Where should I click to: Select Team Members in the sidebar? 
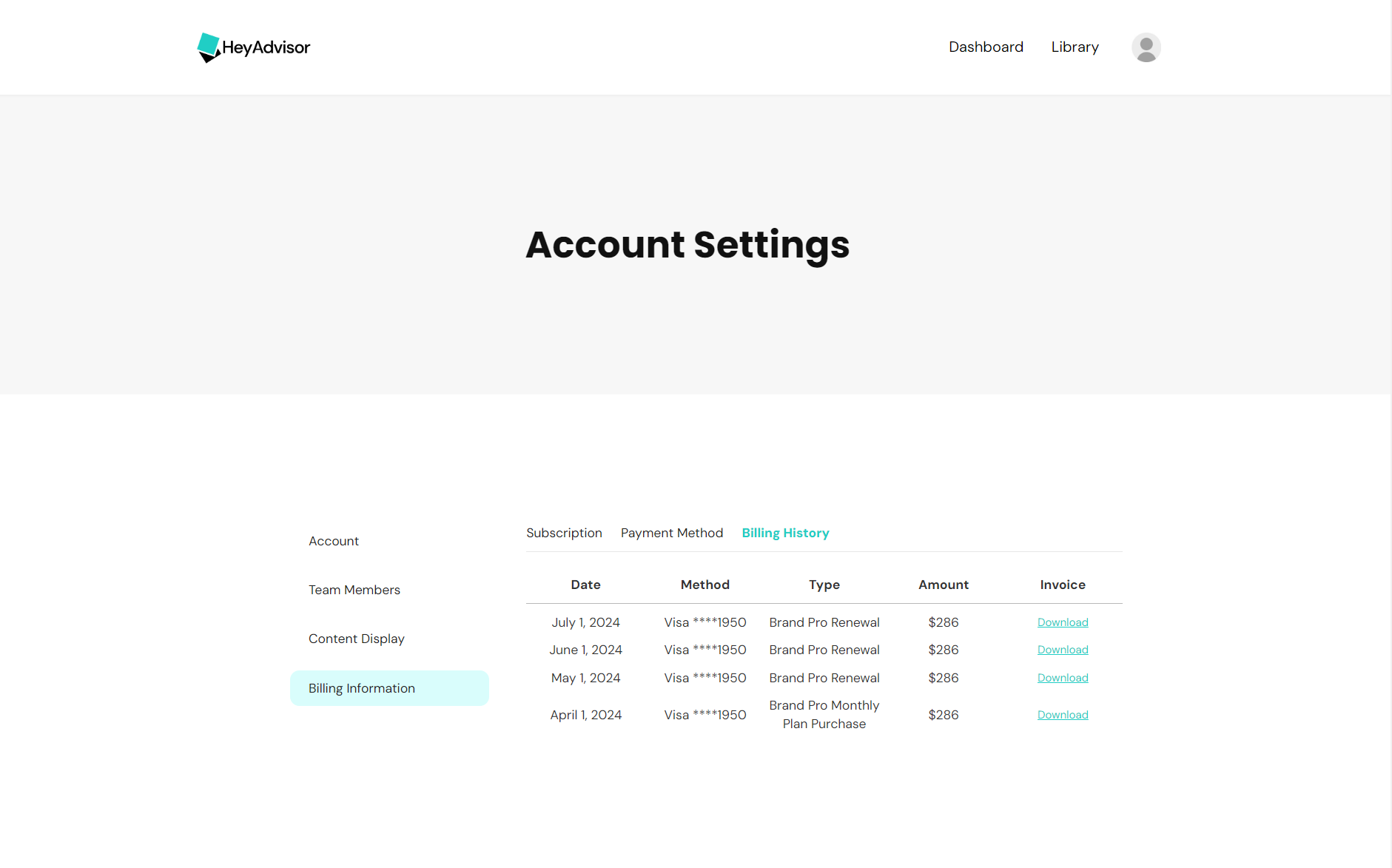click(354, 590)
